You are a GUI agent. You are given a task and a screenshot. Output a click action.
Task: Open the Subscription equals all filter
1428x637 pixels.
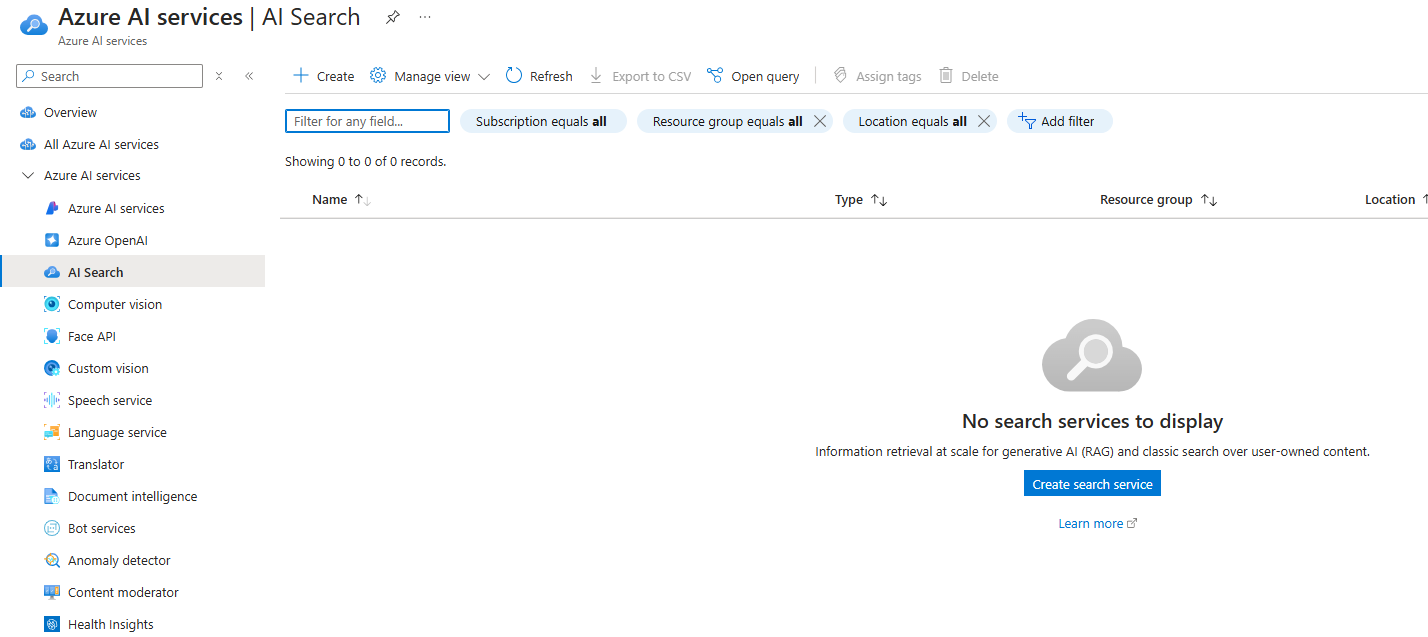point(542,121)
